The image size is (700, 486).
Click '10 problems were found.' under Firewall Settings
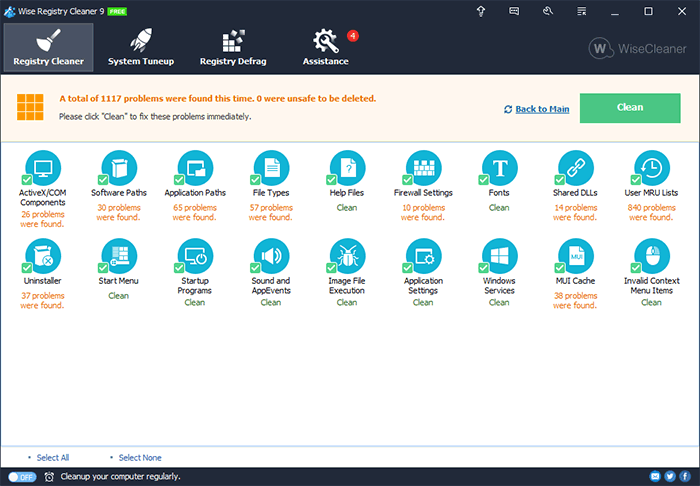point(423,212)
